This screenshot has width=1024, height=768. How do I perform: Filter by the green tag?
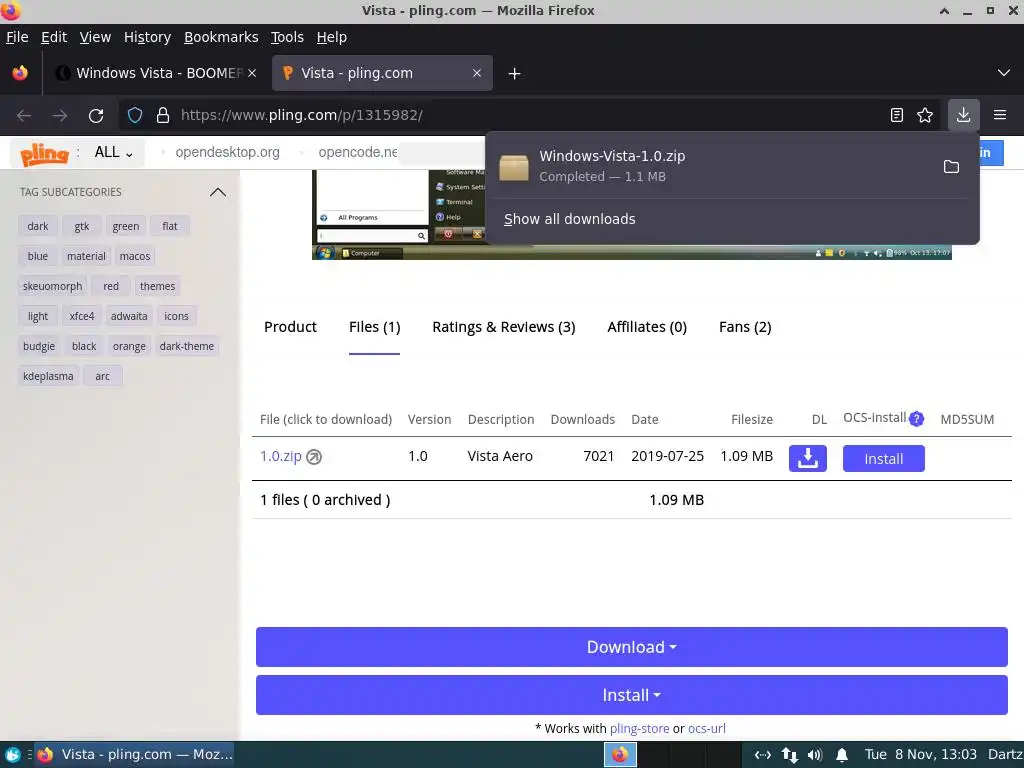point(125,226)
